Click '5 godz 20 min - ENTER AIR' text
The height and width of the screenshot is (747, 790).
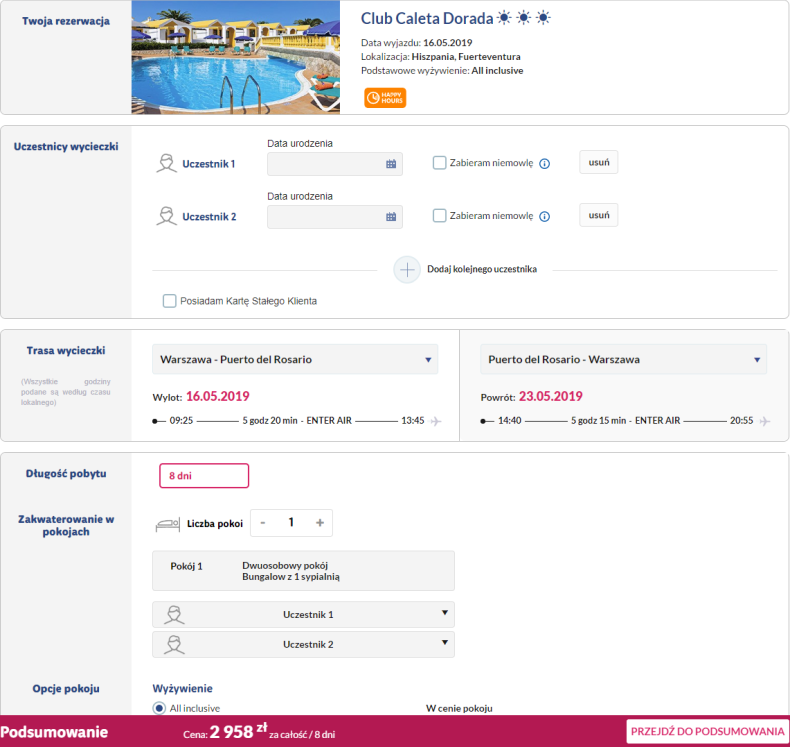297,421
